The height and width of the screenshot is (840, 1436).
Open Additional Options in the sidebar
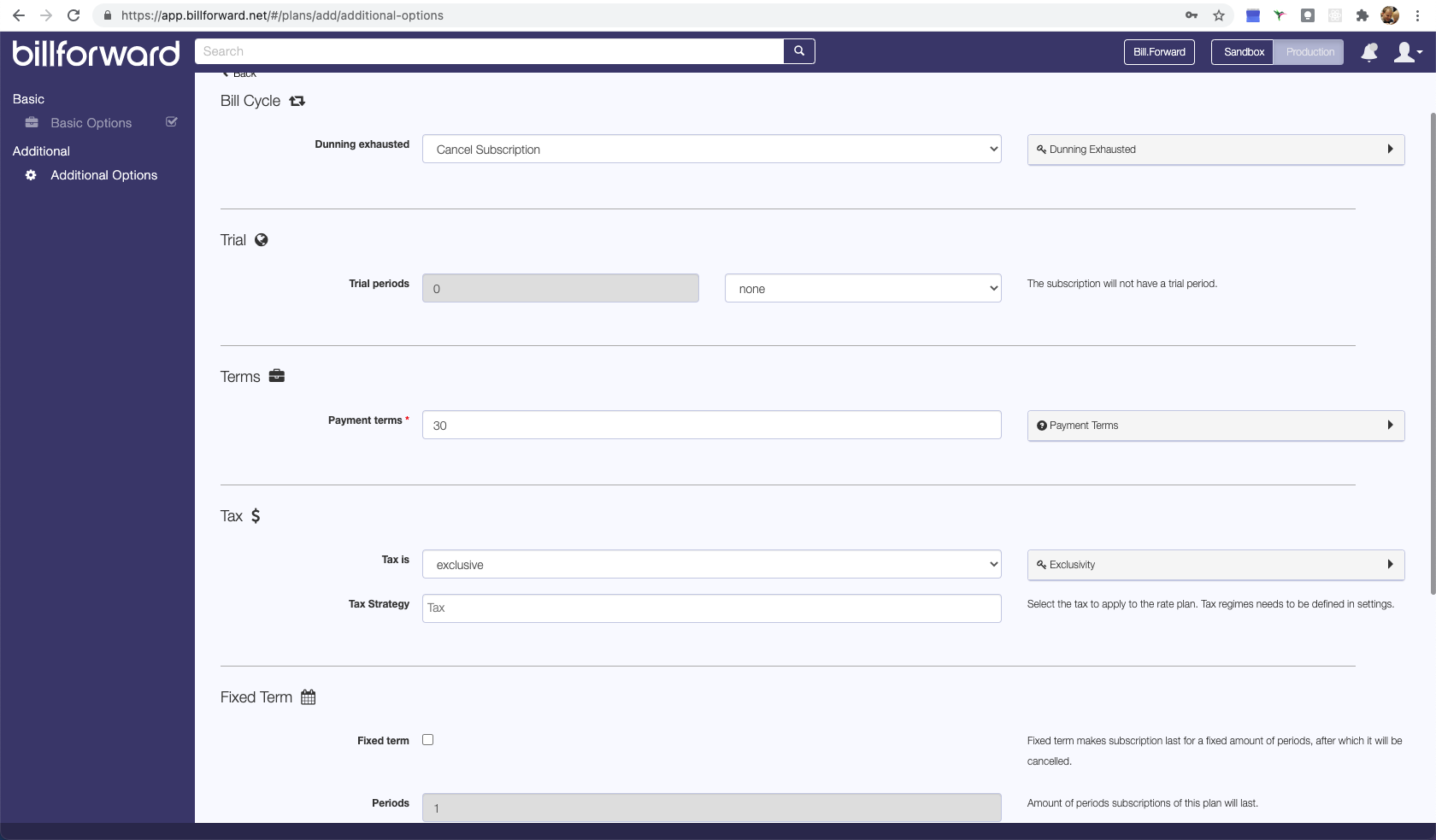(103, 175)
